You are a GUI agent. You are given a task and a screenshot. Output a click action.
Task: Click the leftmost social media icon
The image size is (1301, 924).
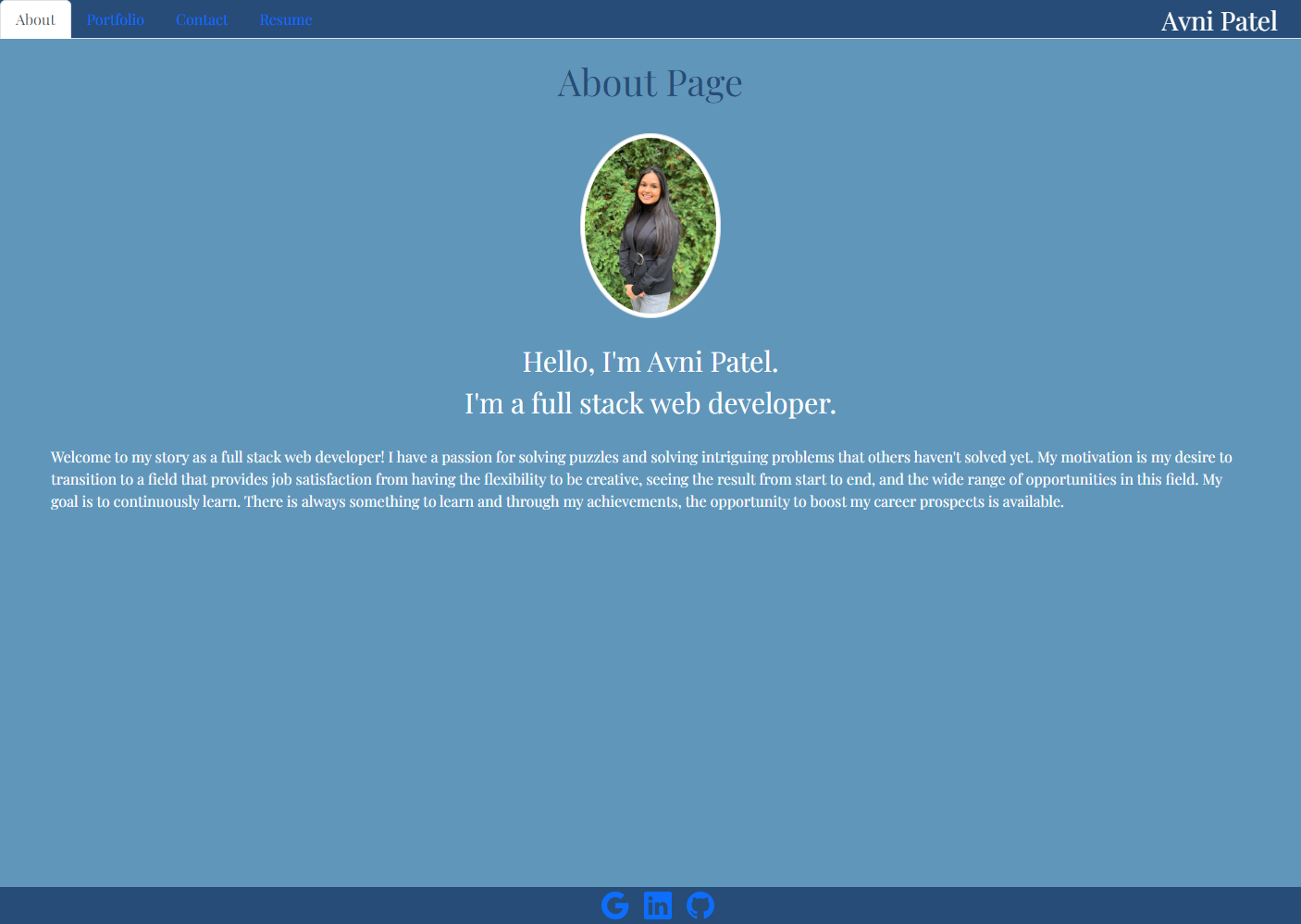[615, 905]
